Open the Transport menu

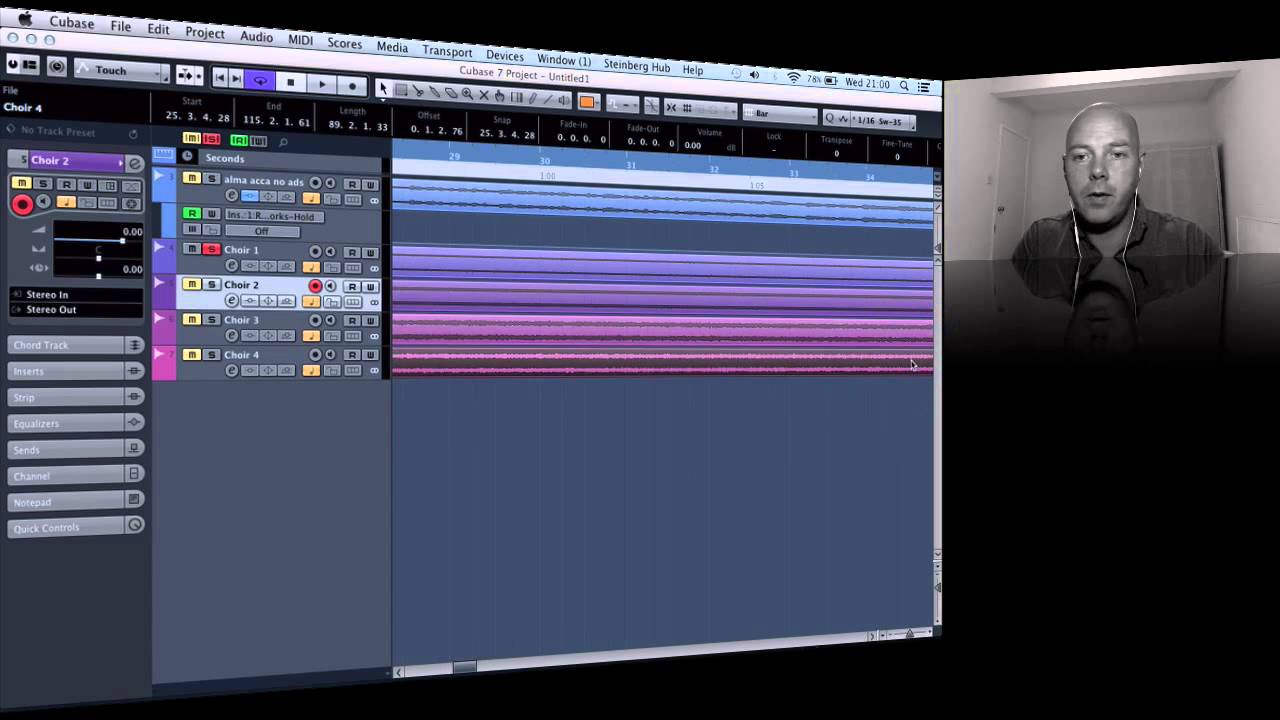(447, 51)
